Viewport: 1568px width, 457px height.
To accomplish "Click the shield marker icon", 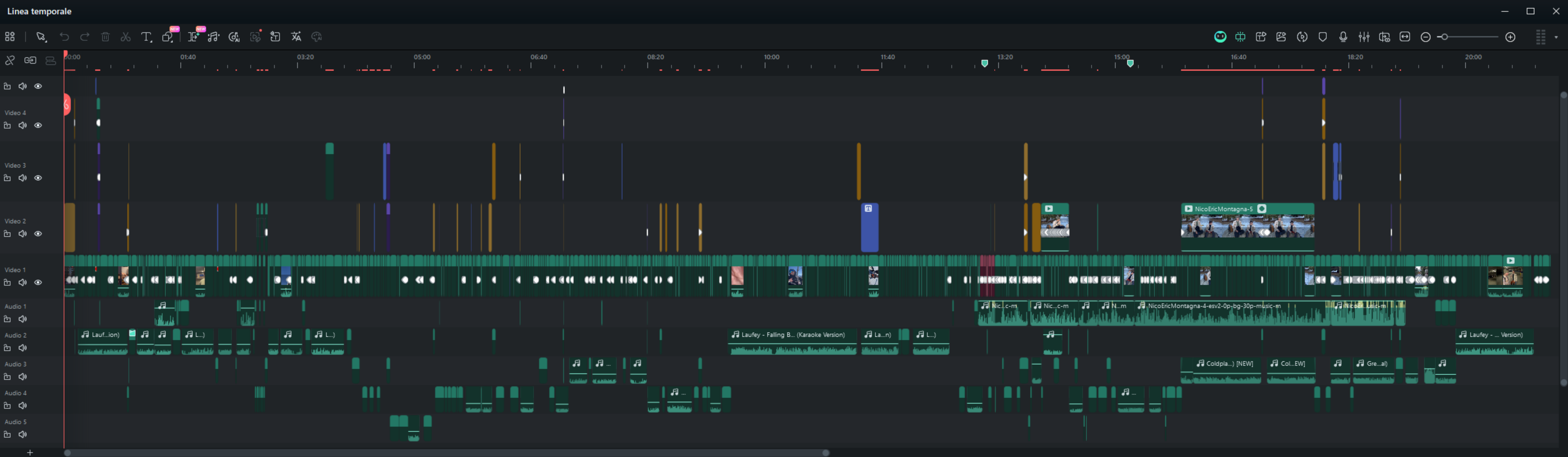I will coord(1322,37).
